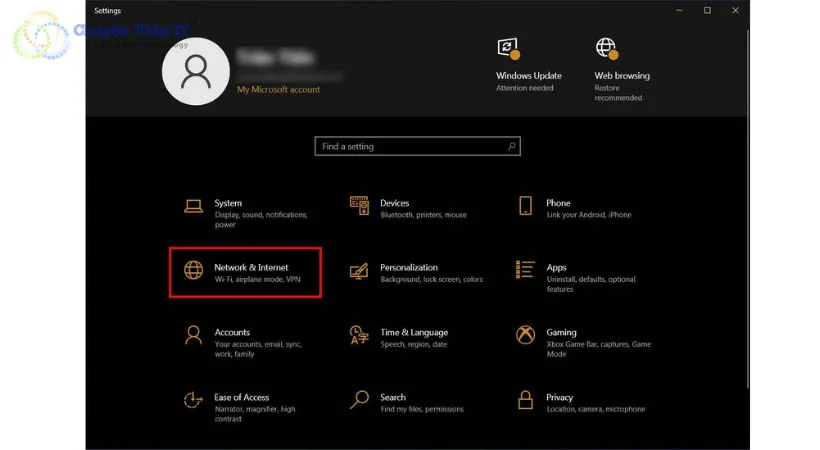The width and height of the screenshot is (820, 450).
Task: Click the Find a setting search box
Action: tap(410, 146)
